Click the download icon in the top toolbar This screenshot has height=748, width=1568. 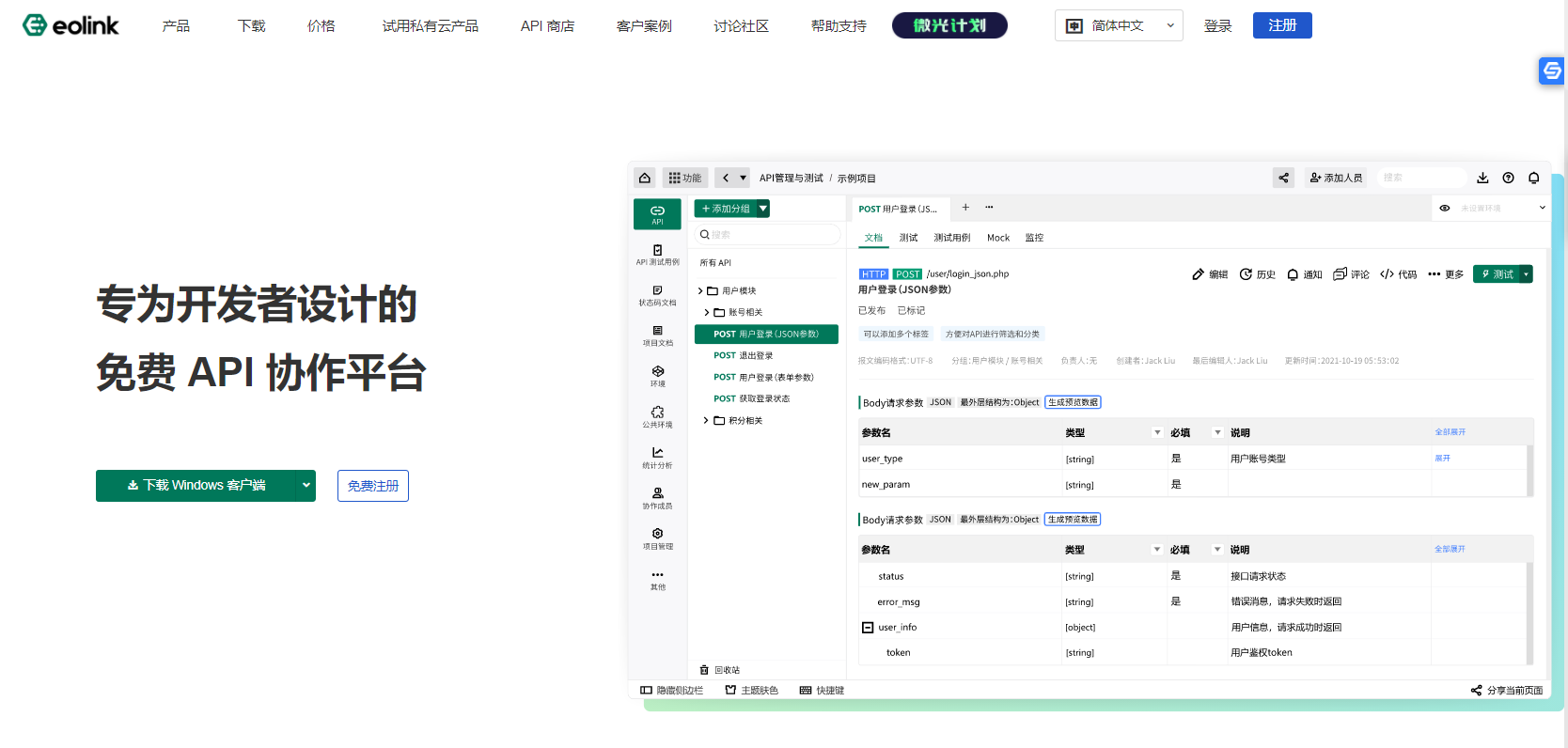(x=1482, y=178)
